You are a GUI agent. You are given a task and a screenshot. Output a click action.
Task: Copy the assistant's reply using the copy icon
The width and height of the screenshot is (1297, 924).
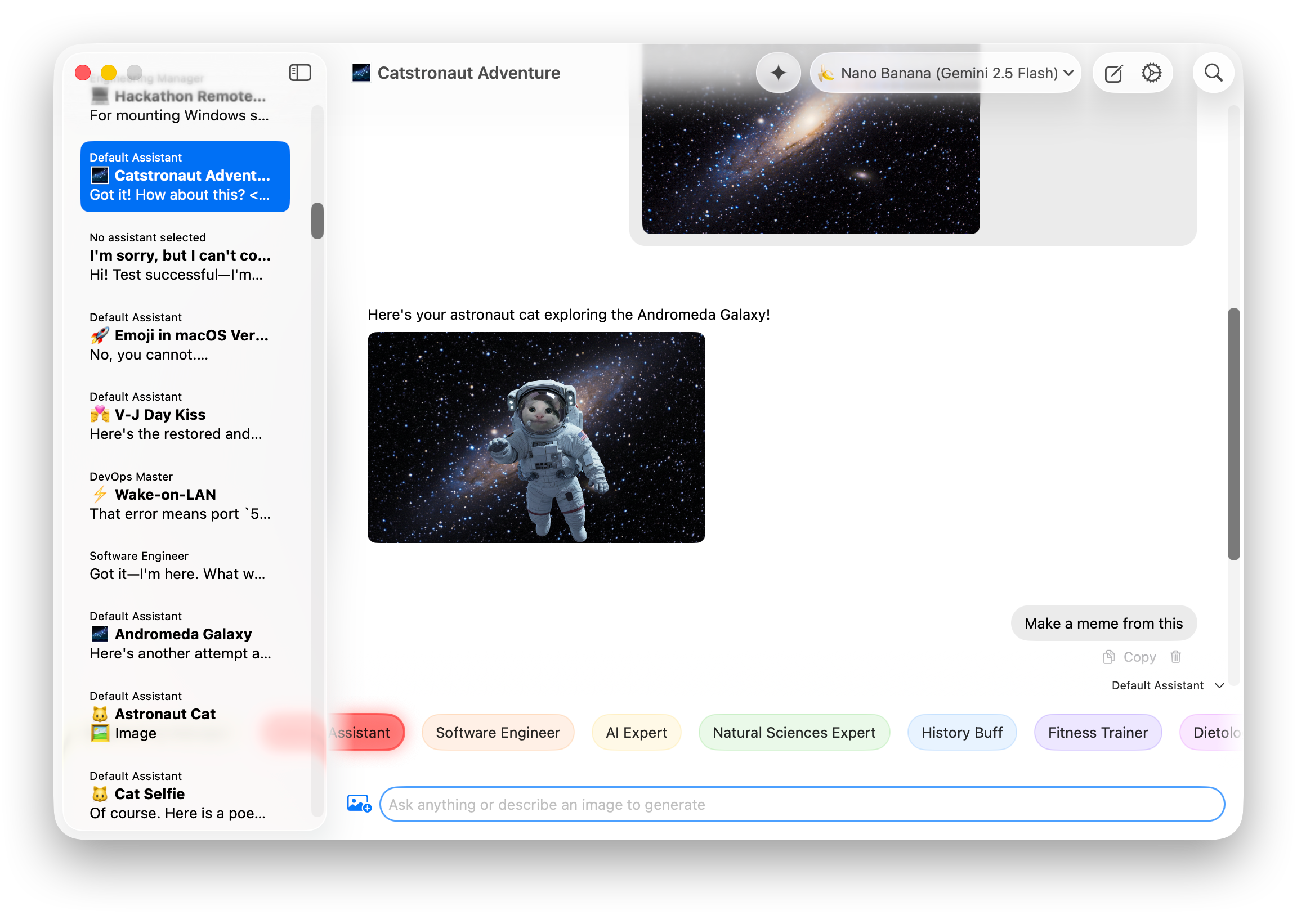pos(1108,657)
